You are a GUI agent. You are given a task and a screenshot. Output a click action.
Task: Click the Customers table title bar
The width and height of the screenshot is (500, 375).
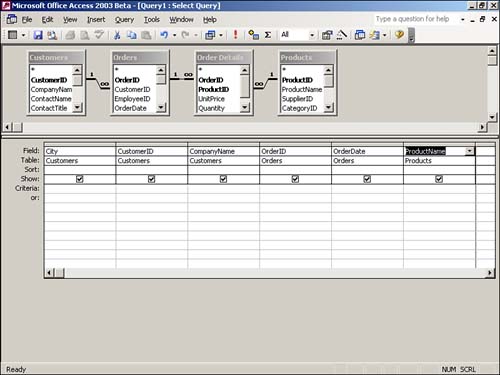tap(56, 57)
